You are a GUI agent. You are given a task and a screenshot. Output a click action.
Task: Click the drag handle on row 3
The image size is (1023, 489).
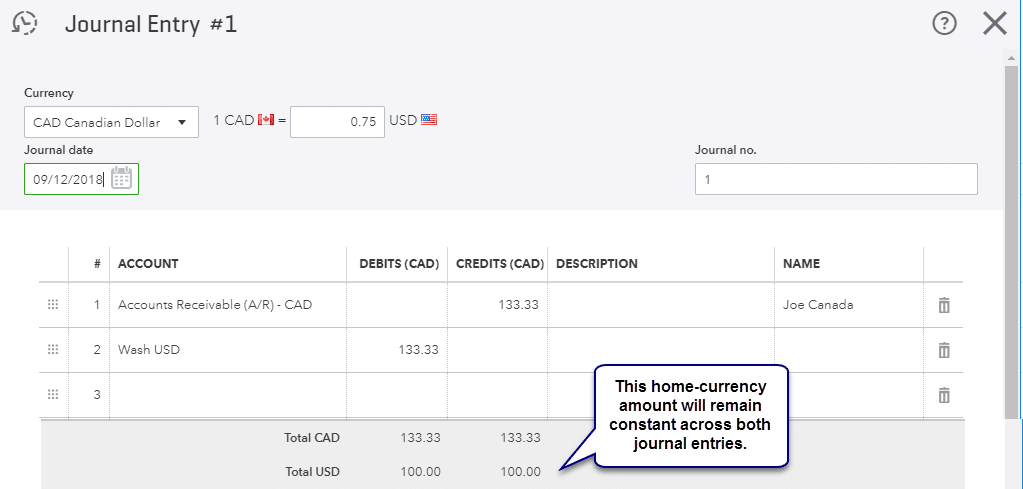(54, 395)
